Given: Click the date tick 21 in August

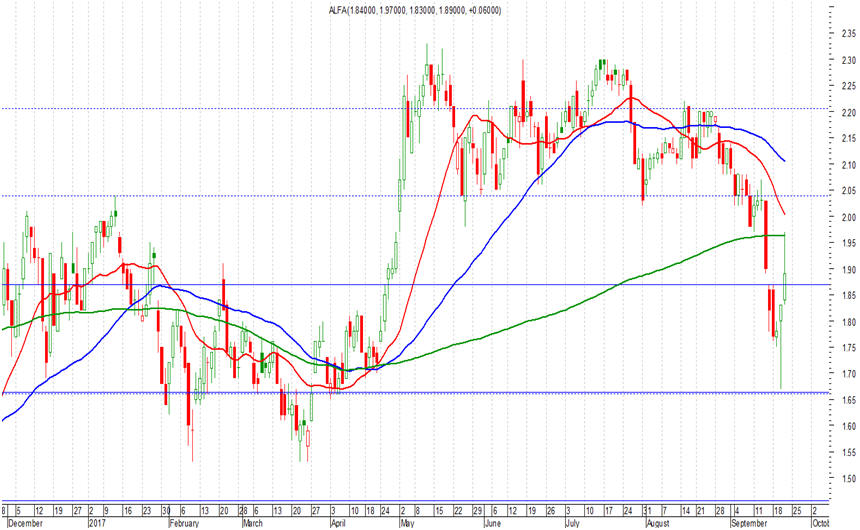Looking at the screenshot, I should 701,511.
